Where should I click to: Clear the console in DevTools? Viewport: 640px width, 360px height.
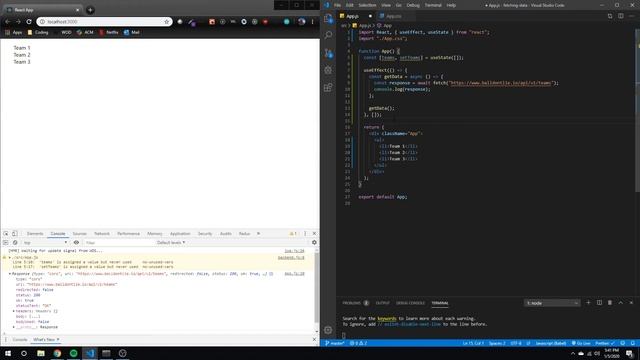click(x=15, y=242)
